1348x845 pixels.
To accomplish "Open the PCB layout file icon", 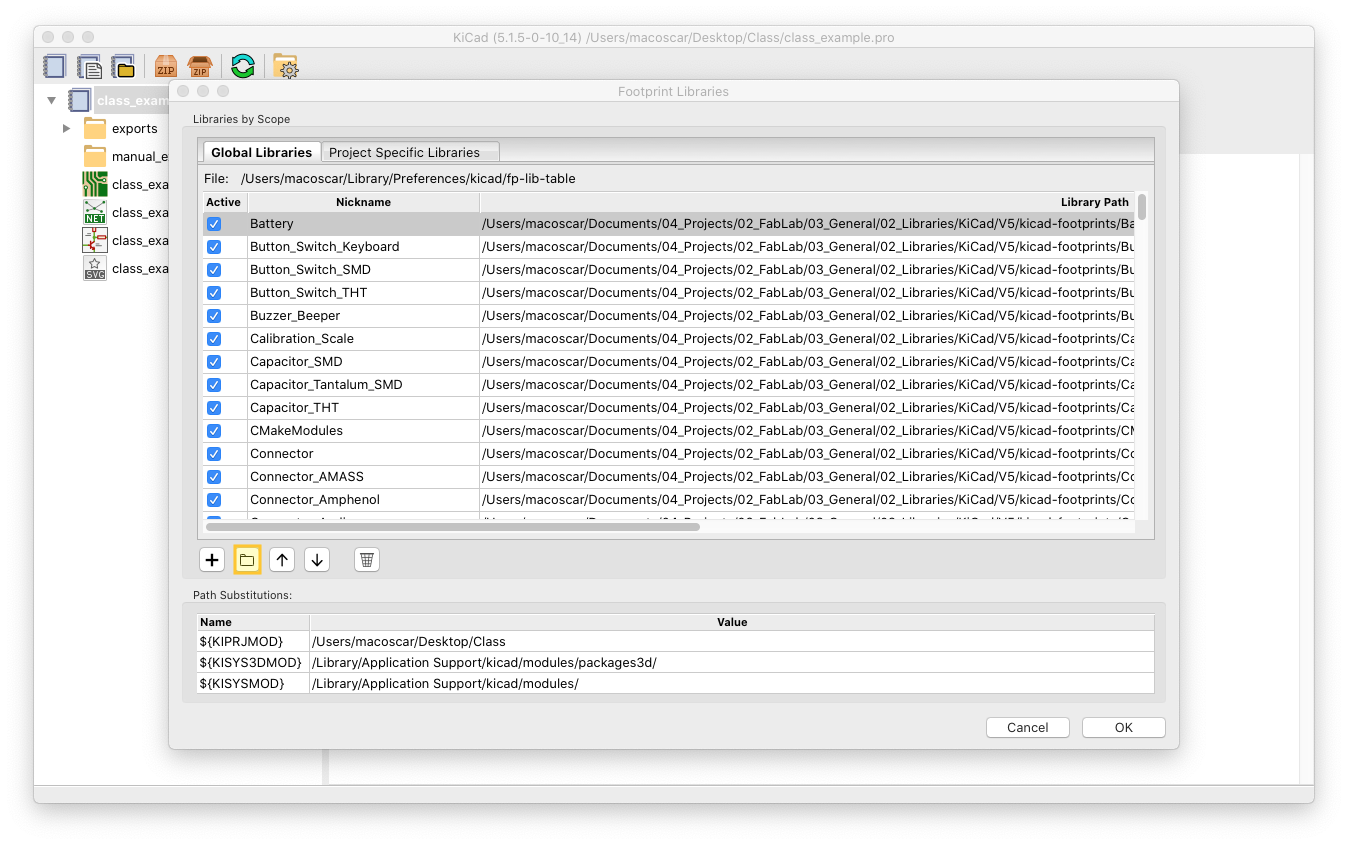I will coord(95,184).
